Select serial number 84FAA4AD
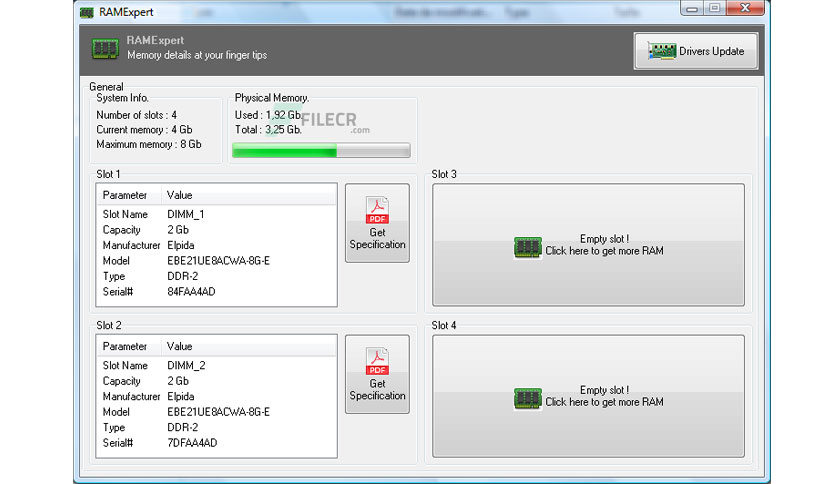The image size is (836, 484). tap(191, 292)
